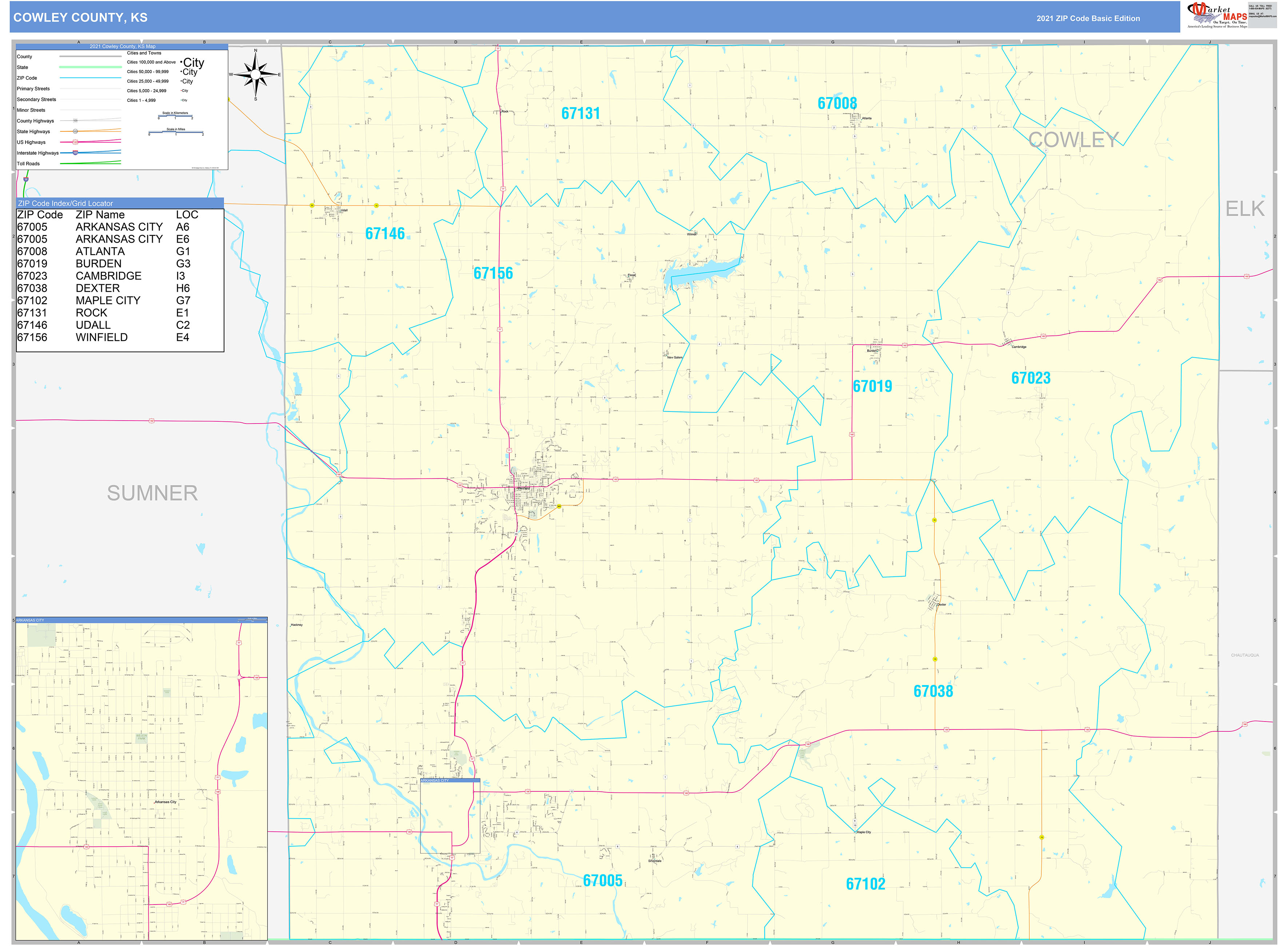Select the red city dot for Cities 5,000-24,999
1288x946 pixels.
click(181, 91)
